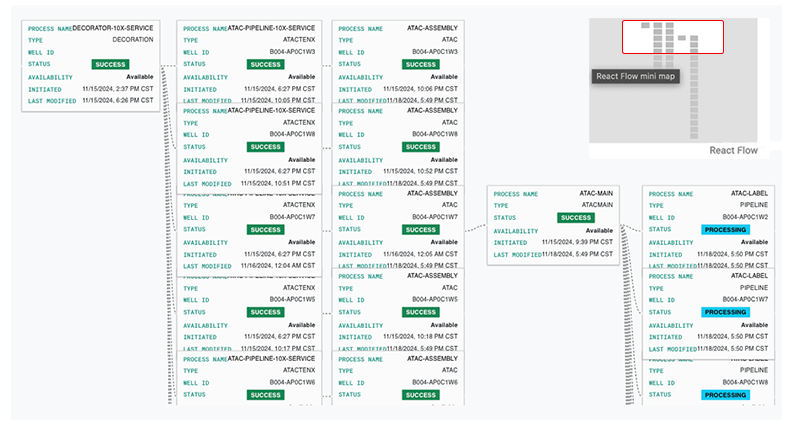Click PROCESSING badge of ATAC-LABEL well B004-AP0C1W8
Viewport: 800px width, 430px height.
click(x=725, y=395)
